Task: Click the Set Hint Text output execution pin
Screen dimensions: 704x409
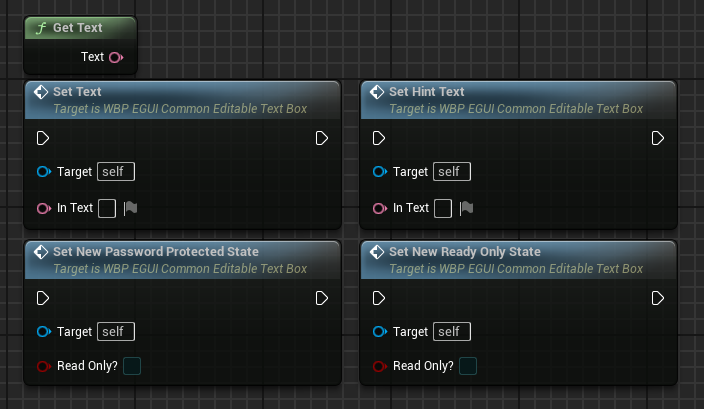Action: tap(657, 138)
